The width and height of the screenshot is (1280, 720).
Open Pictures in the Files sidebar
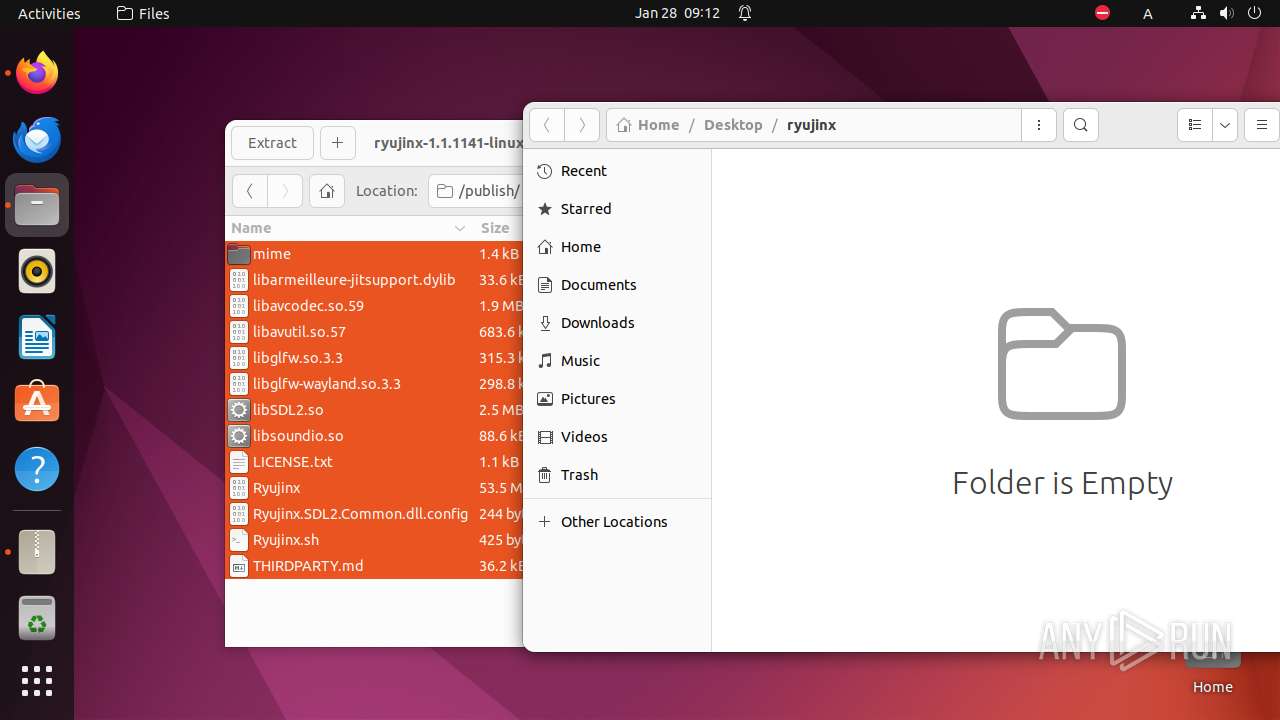[618, 399]
